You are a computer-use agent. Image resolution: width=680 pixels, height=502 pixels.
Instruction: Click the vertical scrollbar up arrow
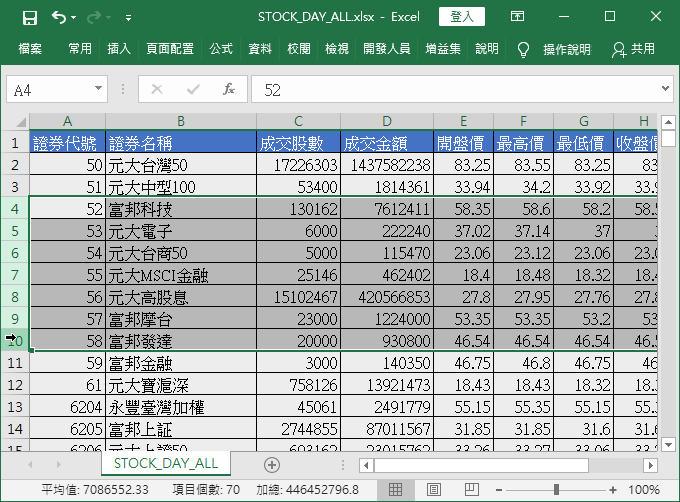tap(668, 122)
